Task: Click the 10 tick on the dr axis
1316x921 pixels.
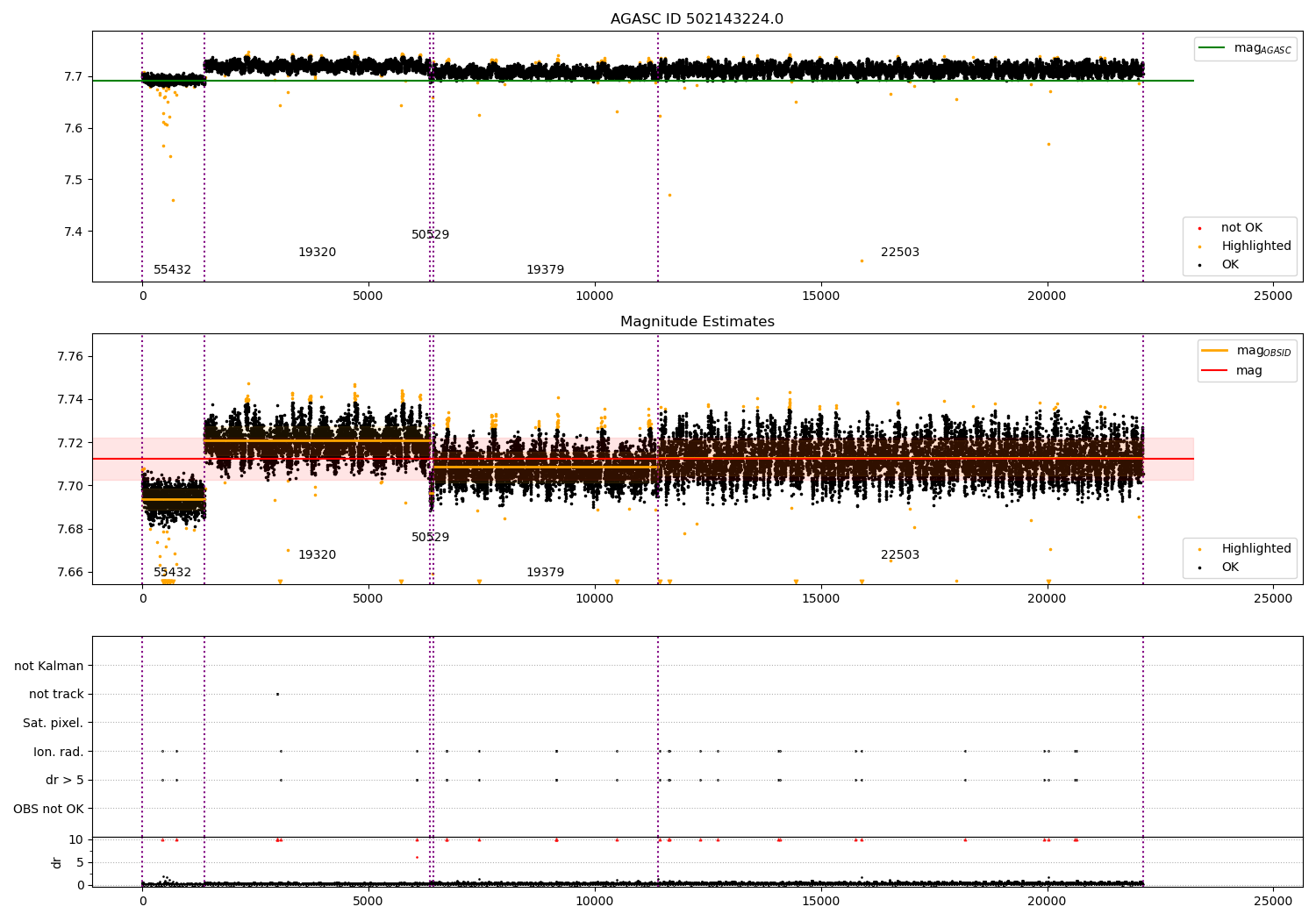Action: coord(76,840)
